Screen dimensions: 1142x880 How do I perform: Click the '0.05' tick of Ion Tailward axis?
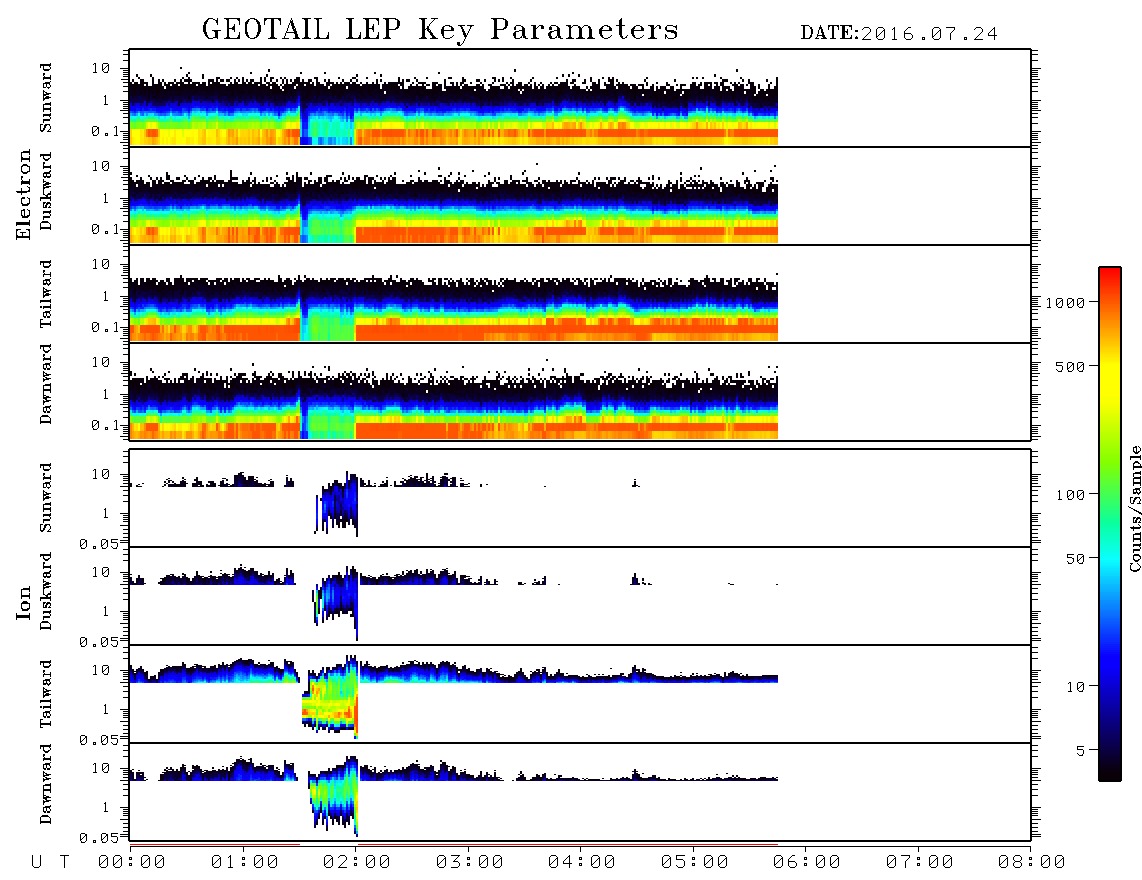point(99,739)
